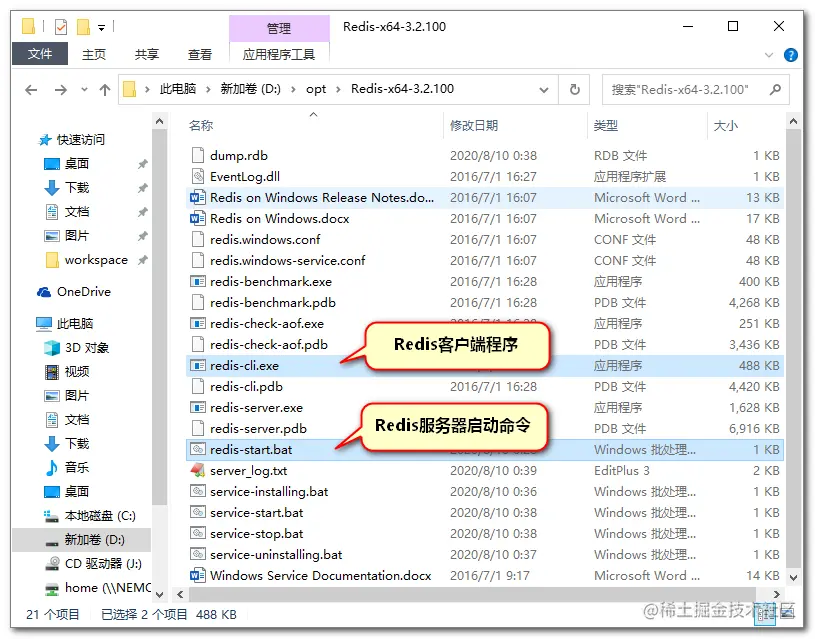Click the properties checkmark icon in title bar
Image resolution: width=815 pixels, height=639 pixels.
(61, 27)
